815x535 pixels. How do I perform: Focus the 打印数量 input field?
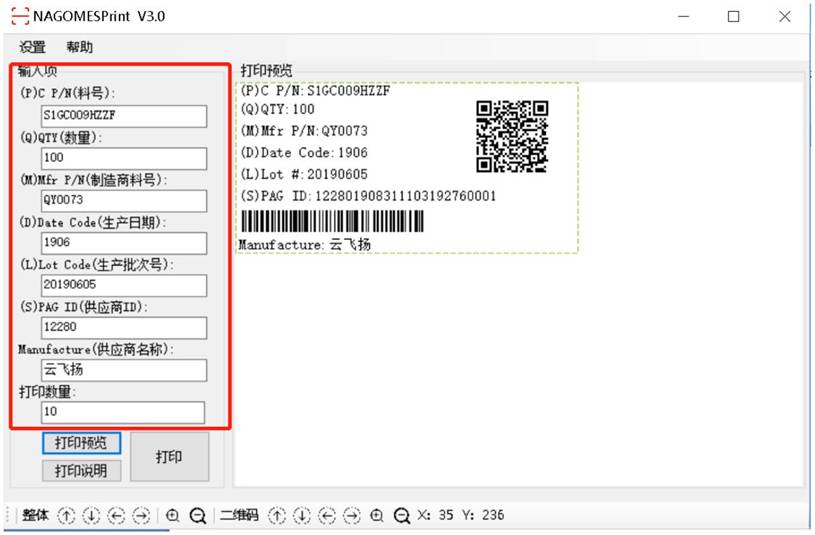pyautogui.click(x=123, y=412)
